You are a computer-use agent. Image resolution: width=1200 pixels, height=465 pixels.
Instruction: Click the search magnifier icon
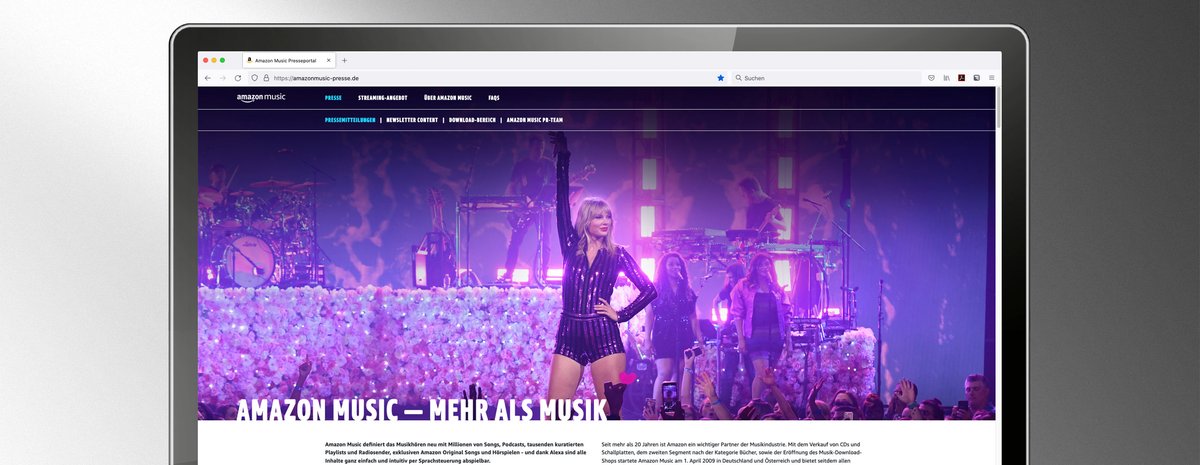739,78
